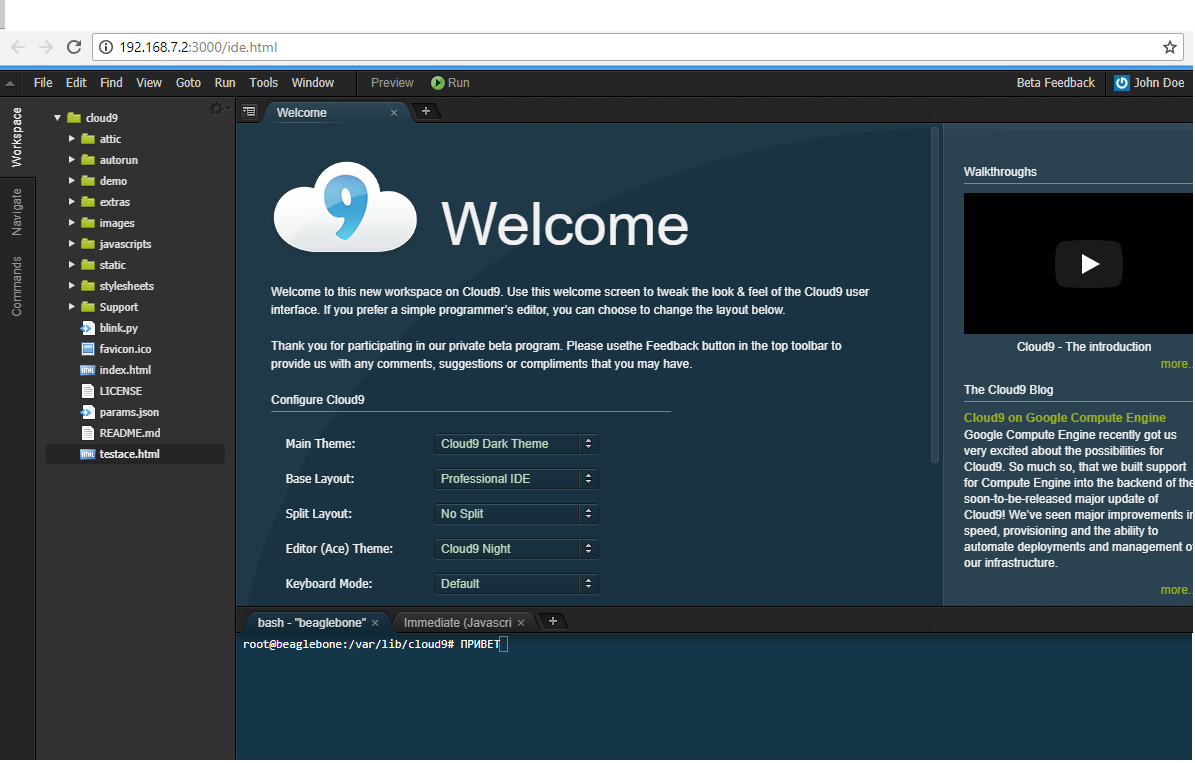Open the Run menu
The height and width of the screenshot is (763, 1195).
[x=225, y=83]
